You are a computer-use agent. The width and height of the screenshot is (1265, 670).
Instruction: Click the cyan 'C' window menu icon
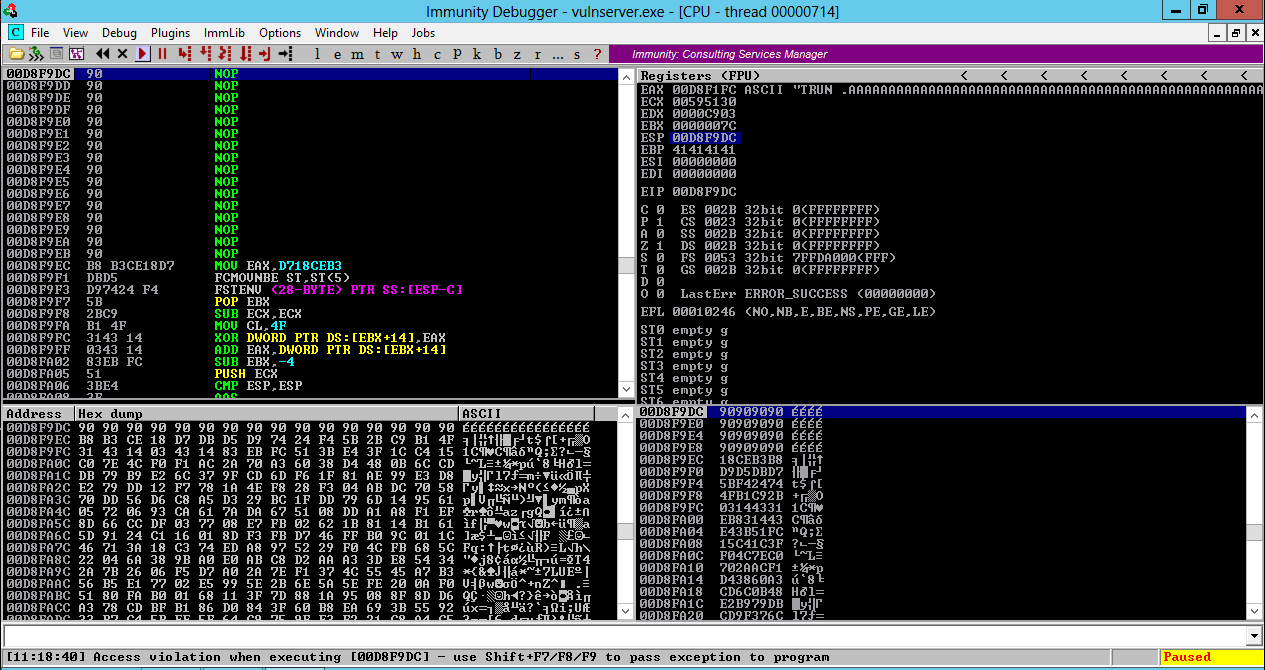(x=15, y=33)
